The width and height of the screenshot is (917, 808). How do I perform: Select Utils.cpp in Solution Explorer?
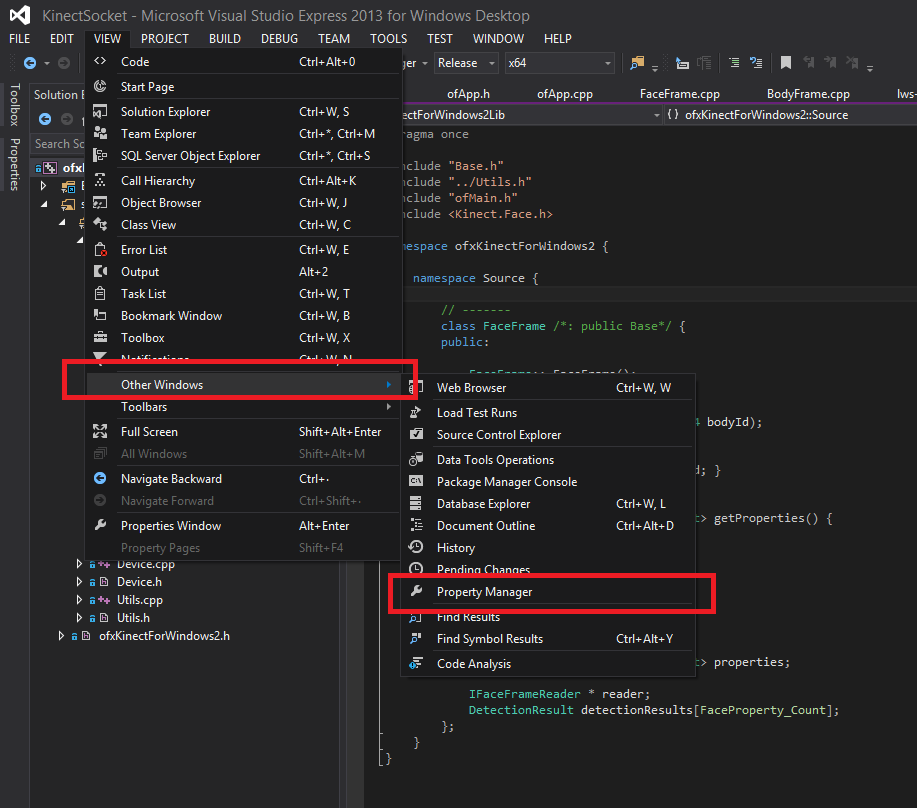coord(140,600)
